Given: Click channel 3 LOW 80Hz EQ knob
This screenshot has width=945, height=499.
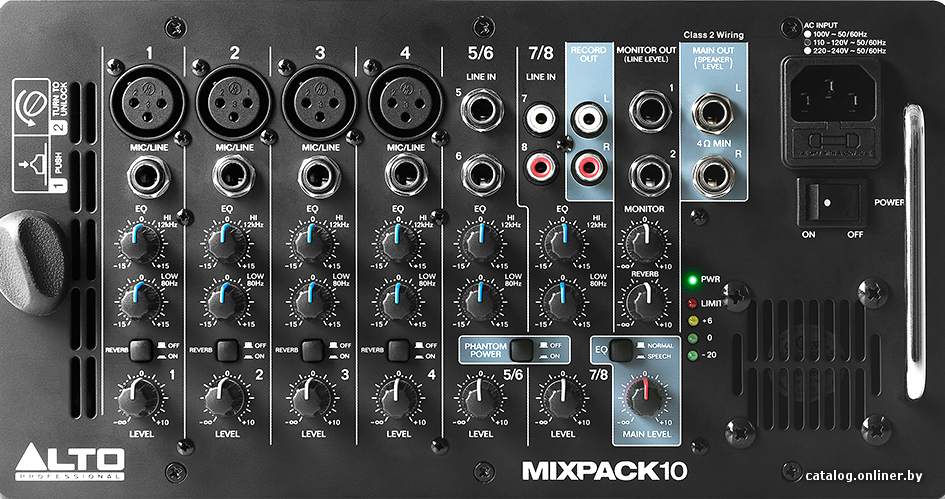Looking at the screenshot, I should click(x=313, y=300).
